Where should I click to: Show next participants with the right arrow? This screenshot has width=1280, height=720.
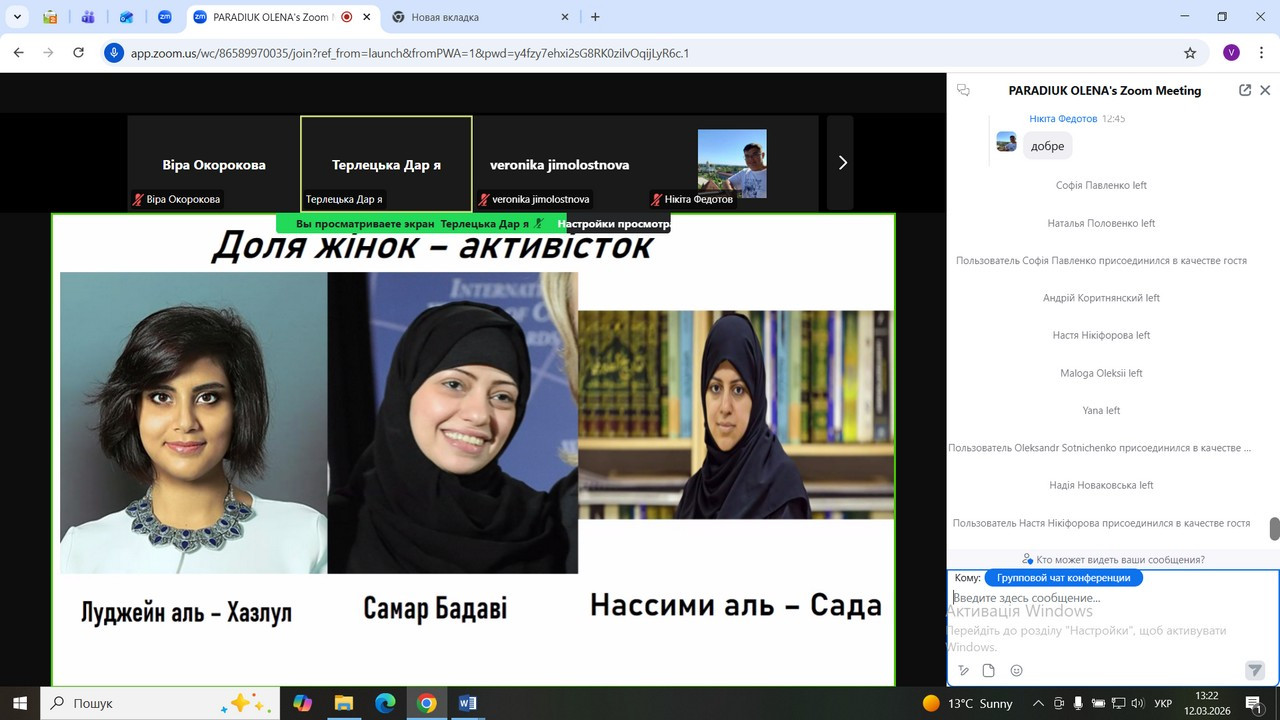click(842, 163)
